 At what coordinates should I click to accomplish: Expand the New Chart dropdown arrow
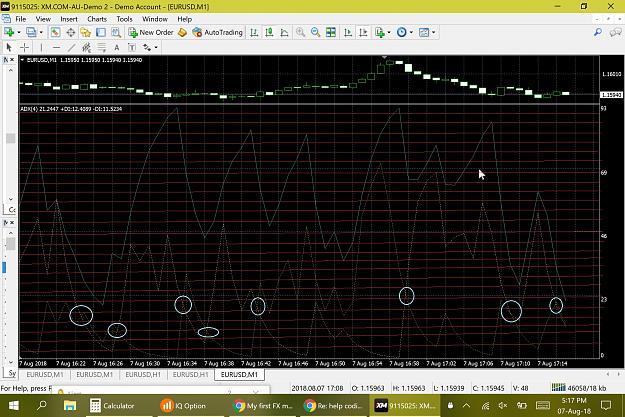click(19, 32)
